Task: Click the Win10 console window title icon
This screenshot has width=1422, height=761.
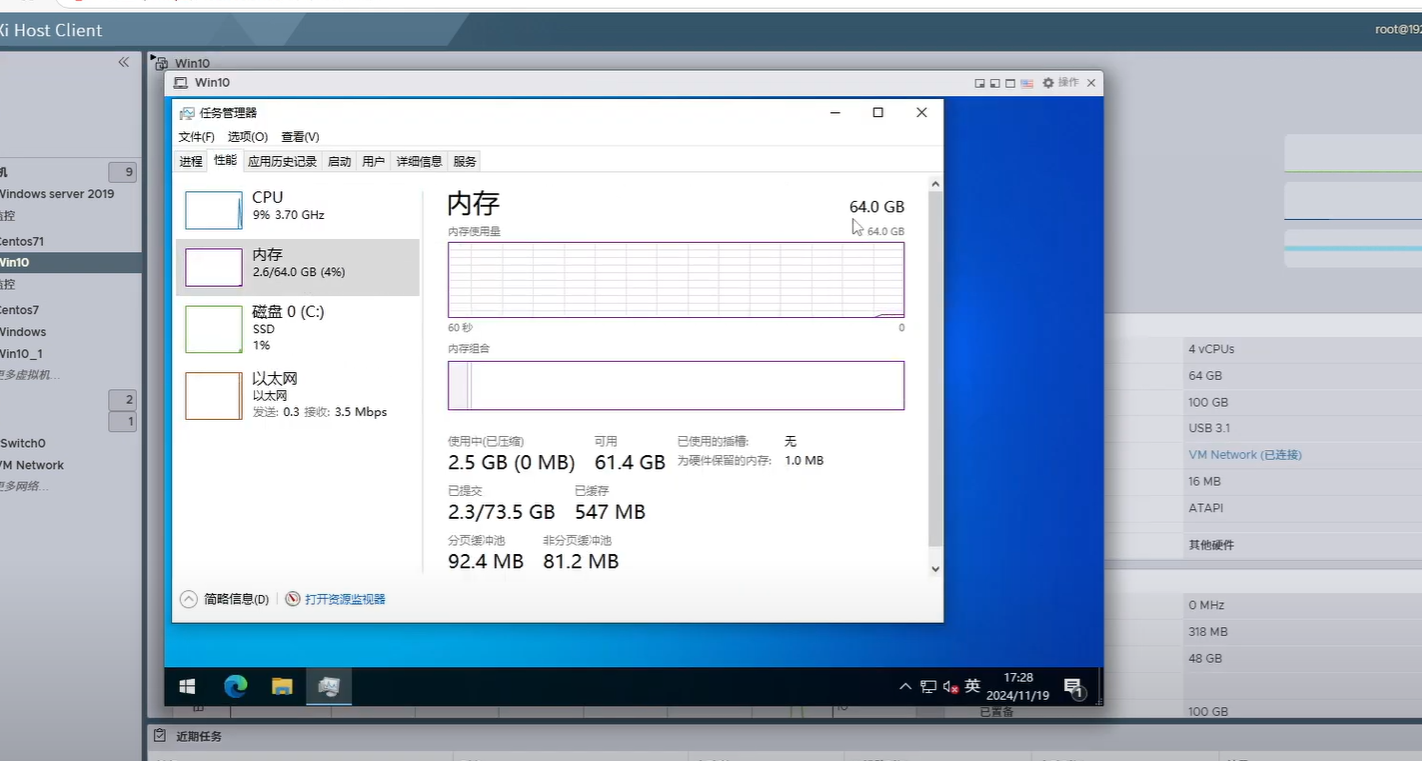Action: click(x=181, y=83)
